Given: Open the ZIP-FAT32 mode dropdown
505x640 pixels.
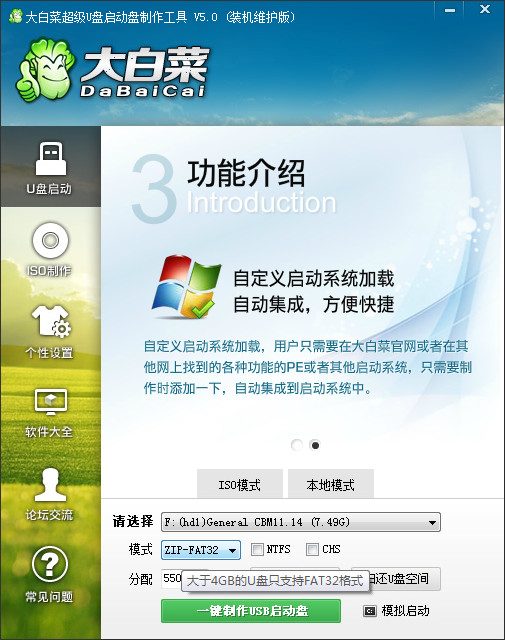Looking at the screenshot, I should 201,550.
